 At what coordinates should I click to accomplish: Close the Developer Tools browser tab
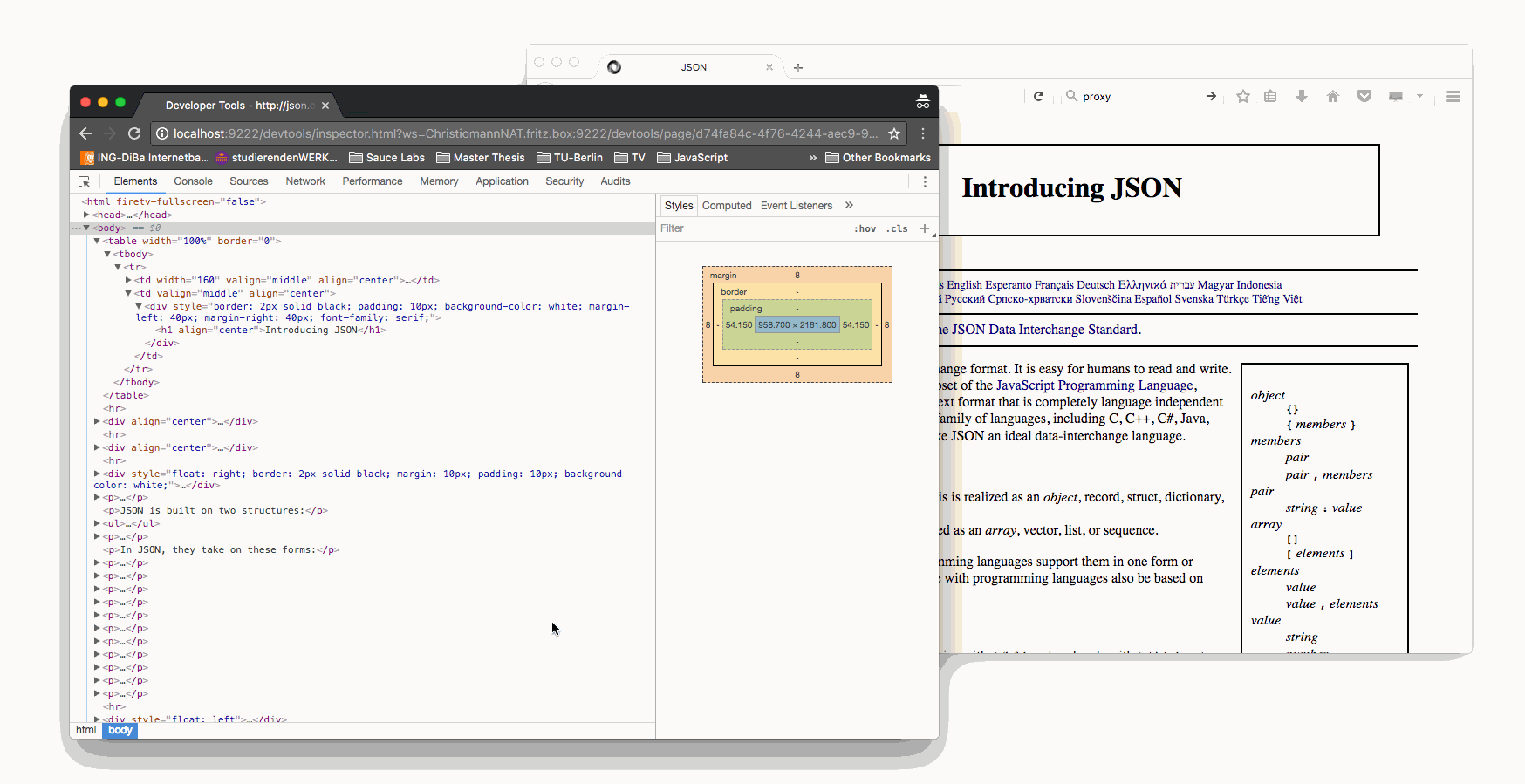click(x=325, y=106)
